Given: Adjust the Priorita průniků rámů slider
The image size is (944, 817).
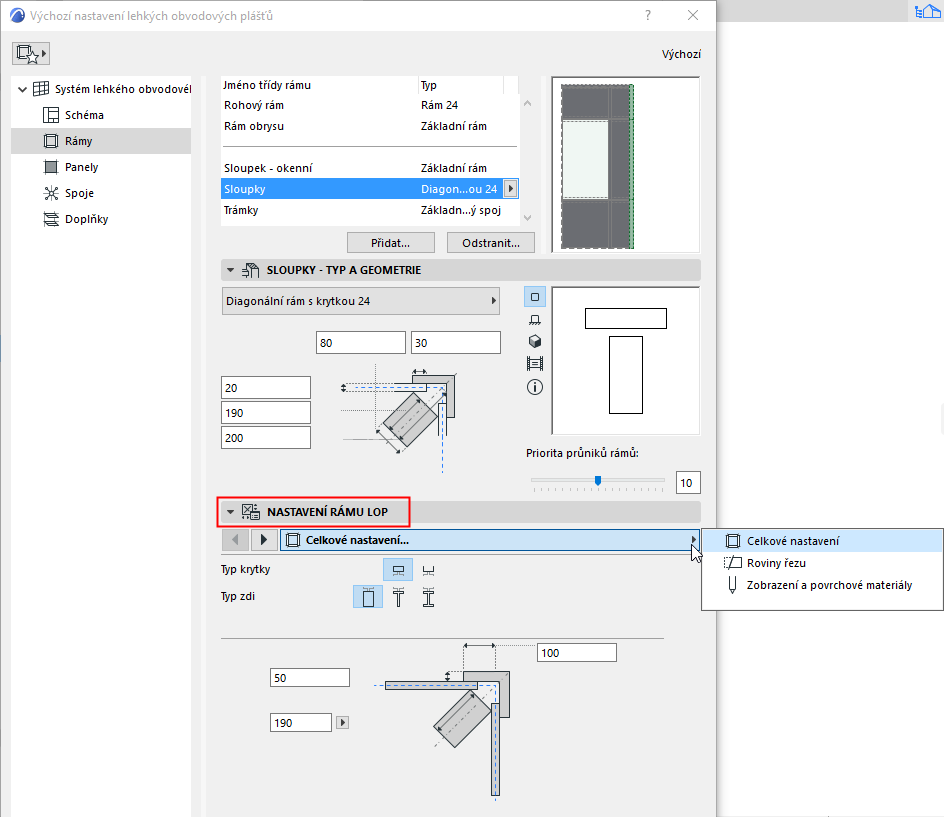Looking at the screenshot, I should coord(598,481).
